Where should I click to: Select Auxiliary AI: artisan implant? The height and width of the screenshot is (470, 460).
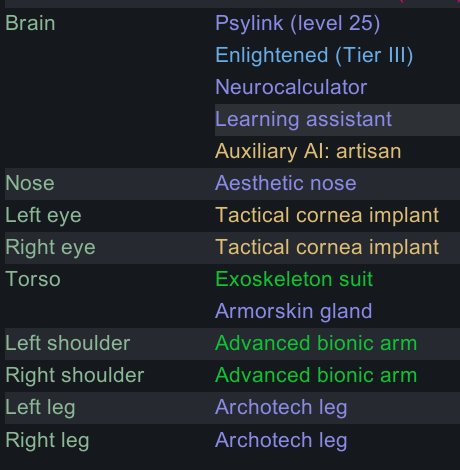(x=308, y=151)
